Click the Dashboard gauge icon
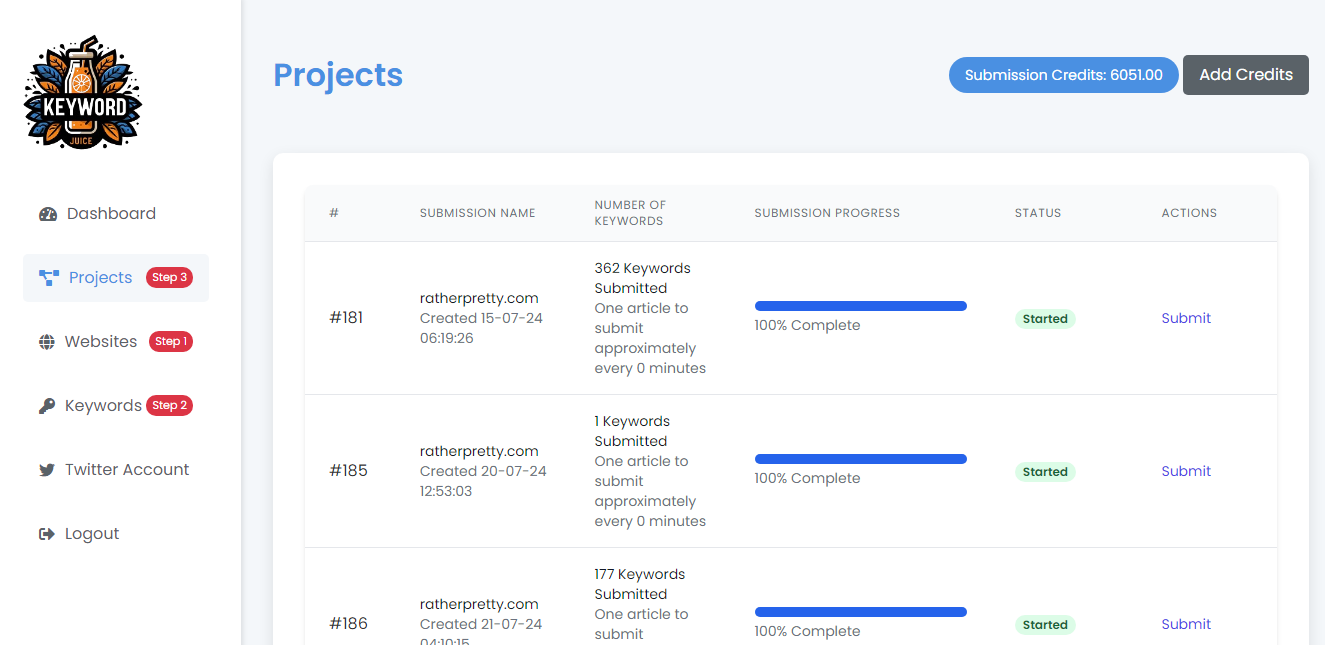The height and width of the screenshot is (645, 1325). pyautogui.click(x=48, y=214)
